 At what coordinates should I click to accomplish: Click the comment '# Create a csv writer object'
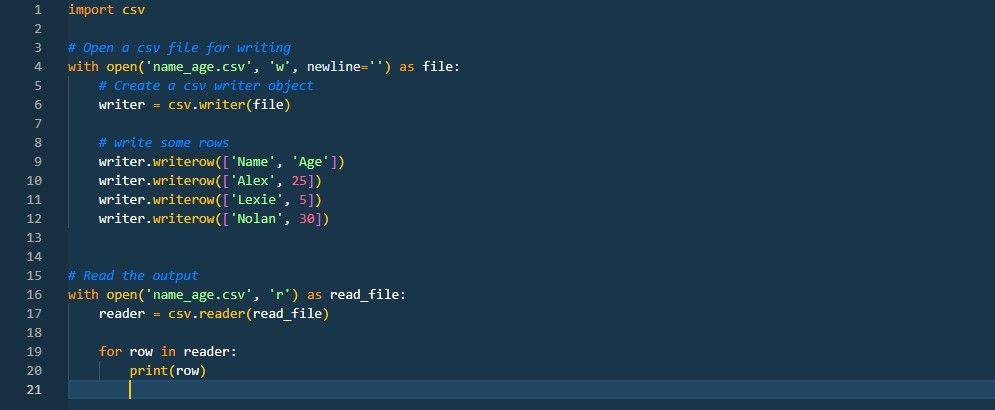tap(206, 86)
